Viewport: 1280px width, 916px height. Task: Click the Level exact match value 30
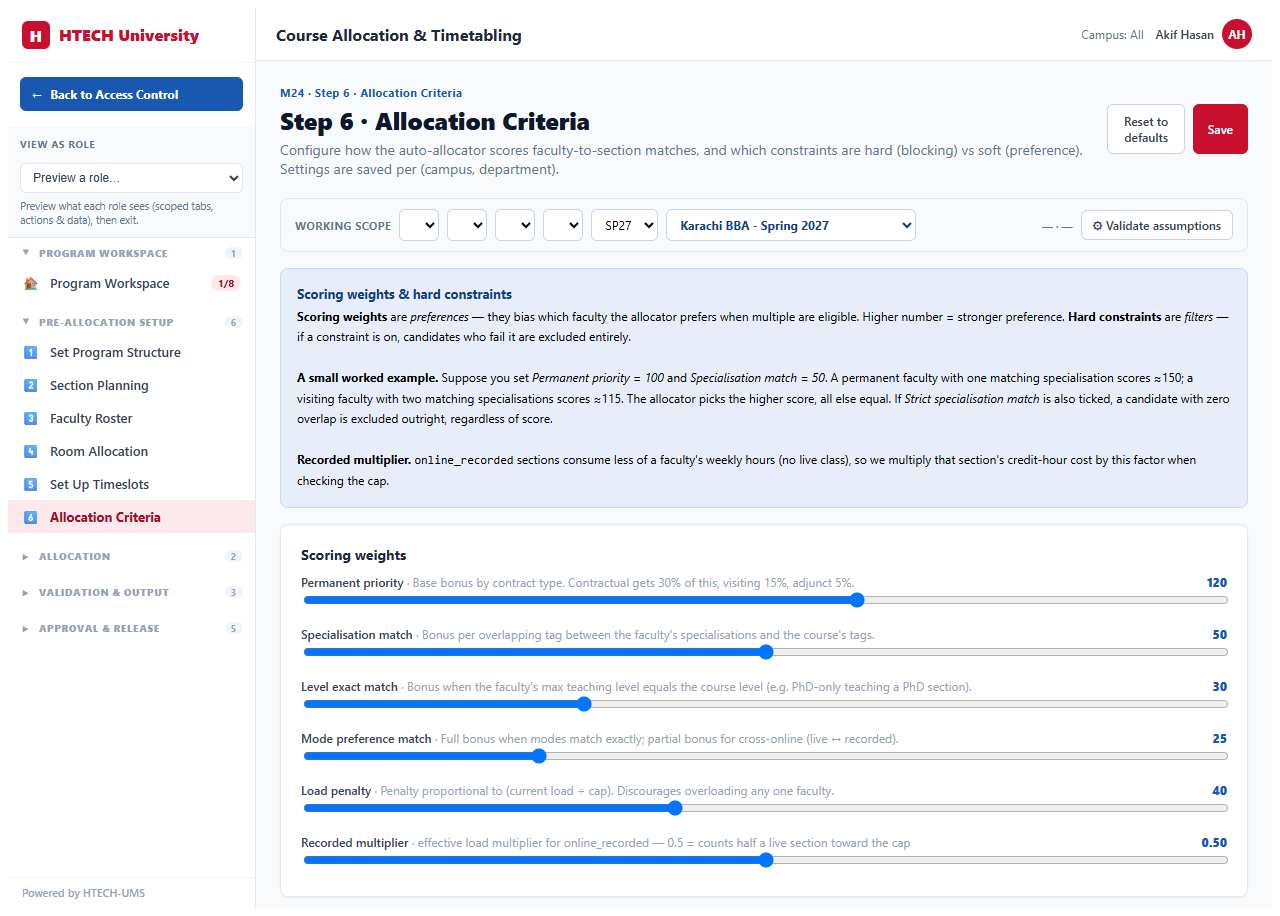pyautogui.click(x=1219, y=686)
